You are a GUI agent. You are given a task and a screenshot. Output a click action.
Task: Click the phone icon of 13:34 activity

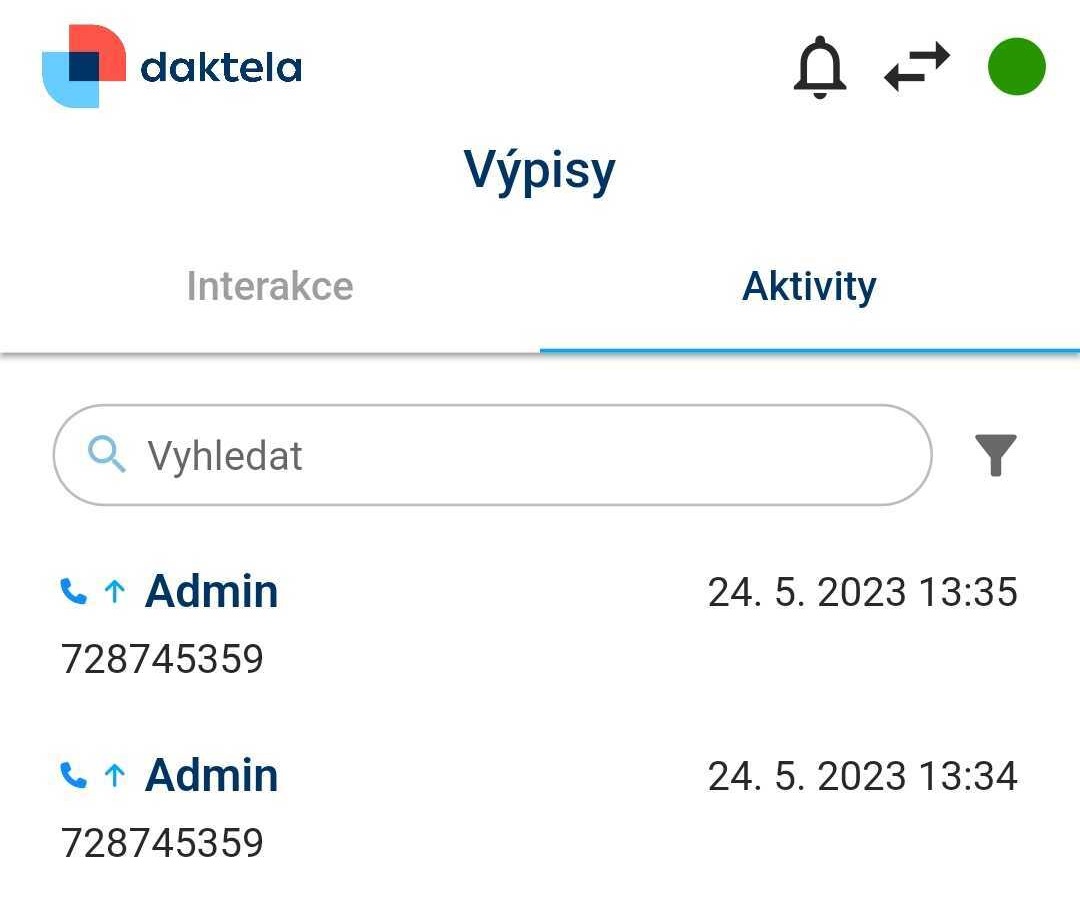point(73,776)
